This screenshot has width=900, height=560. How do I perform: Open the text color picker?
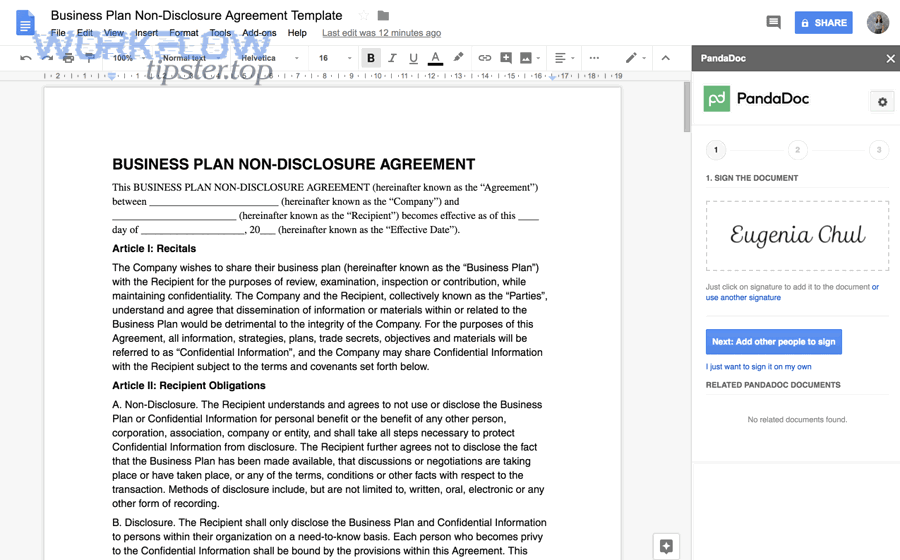(436, 58)
